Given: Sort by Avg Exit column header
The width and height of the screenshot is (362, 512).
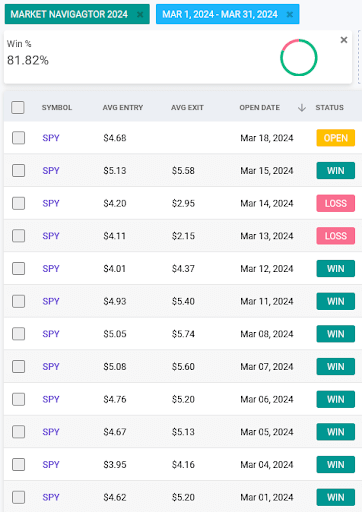Looking at the screenshot, I should pyautogui.click(x=187, y=108).
